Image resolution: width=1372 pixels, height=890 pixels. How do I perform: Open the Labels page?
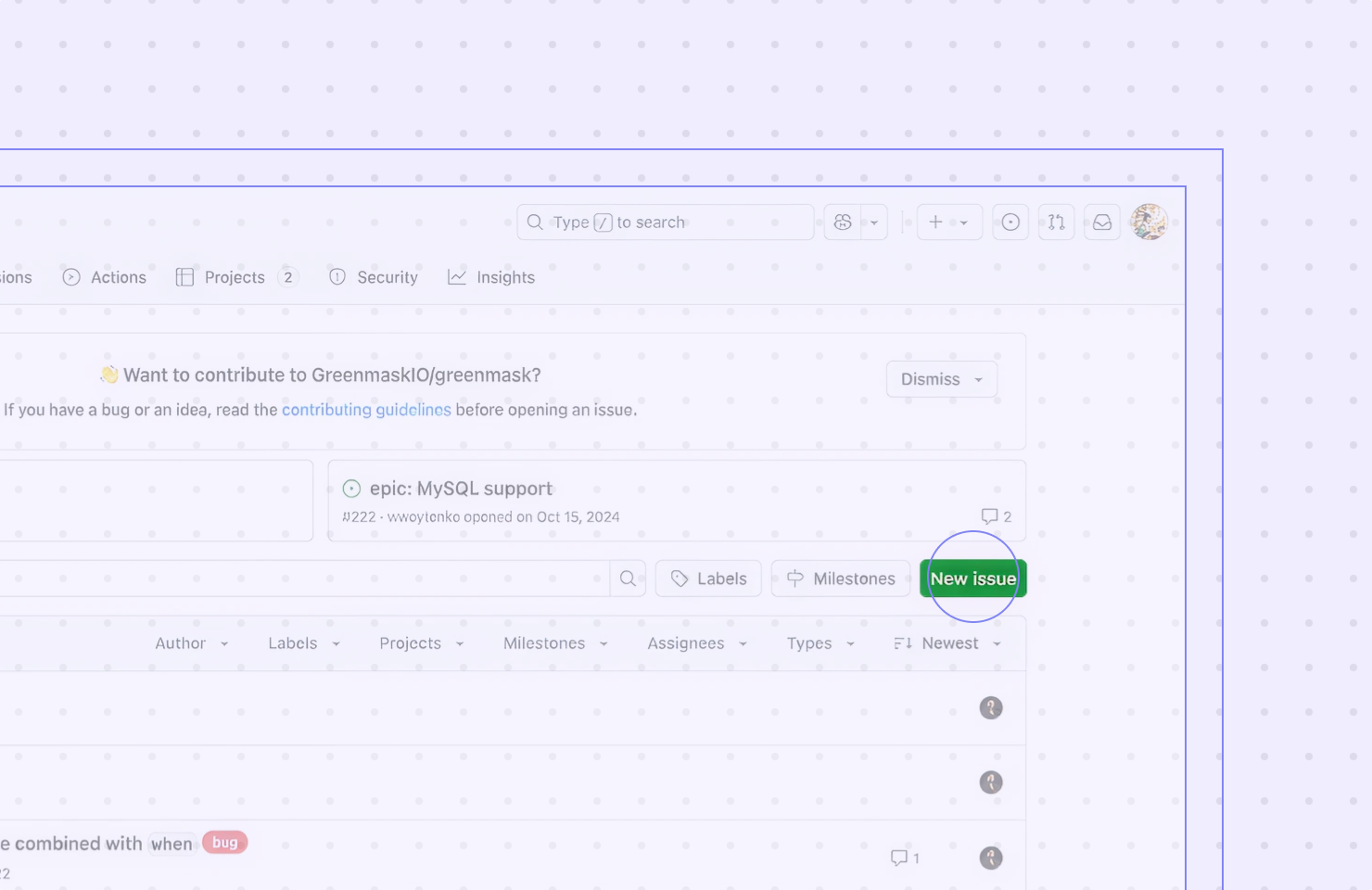pyautogui.click(x=708, y=578)
